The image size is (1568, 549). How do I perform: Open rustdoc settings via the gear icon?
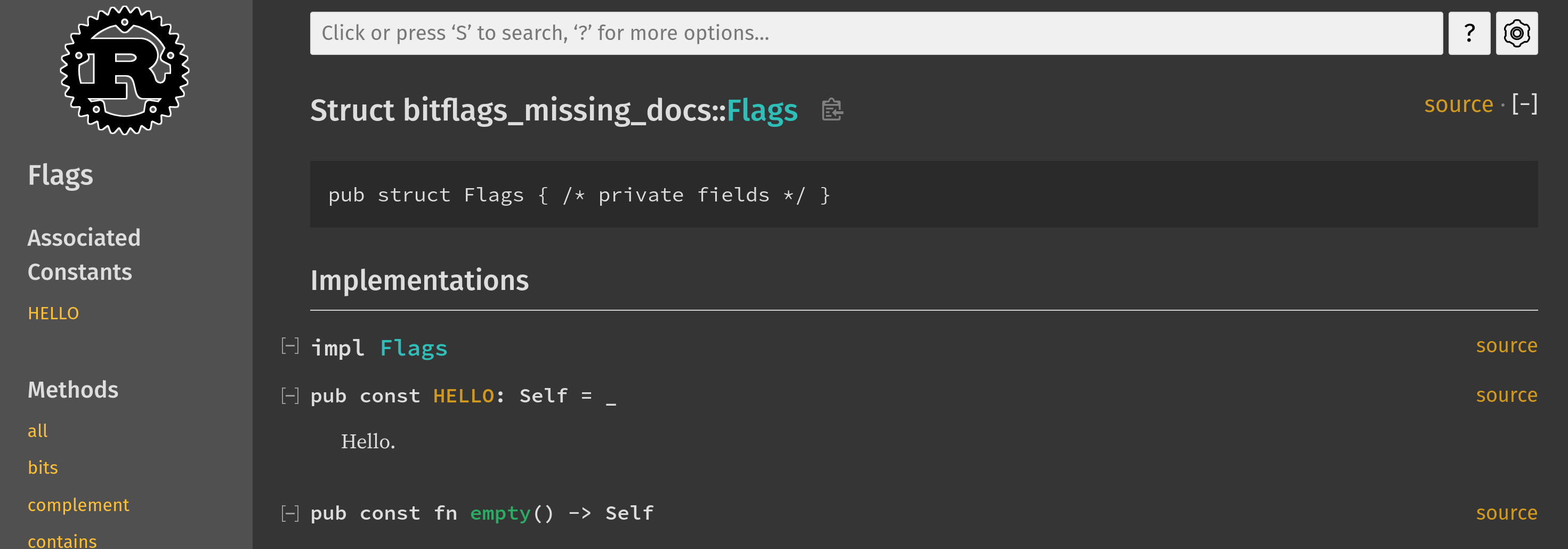pyautogui.click(x=1516, y=33)
